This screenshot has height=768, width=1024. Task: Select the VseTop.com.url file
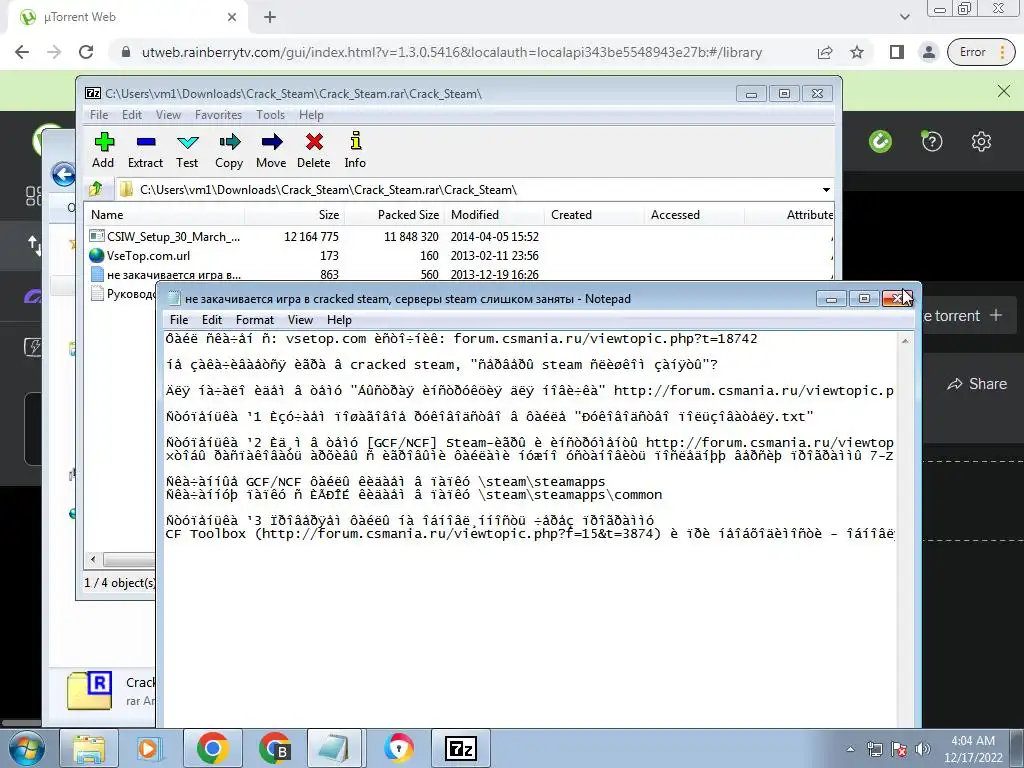tap(459, 255)
